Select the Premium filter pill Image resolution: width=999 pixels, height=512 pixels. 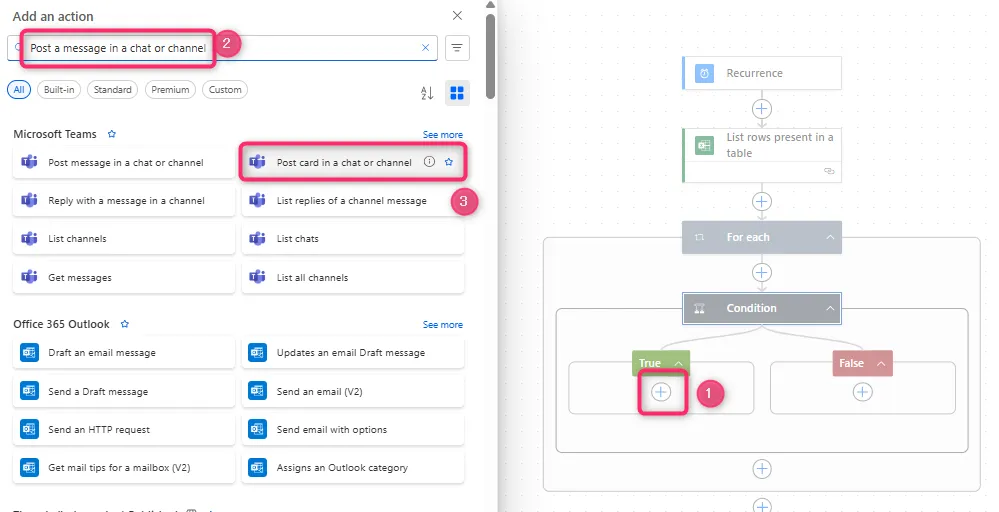coord(170,90)
